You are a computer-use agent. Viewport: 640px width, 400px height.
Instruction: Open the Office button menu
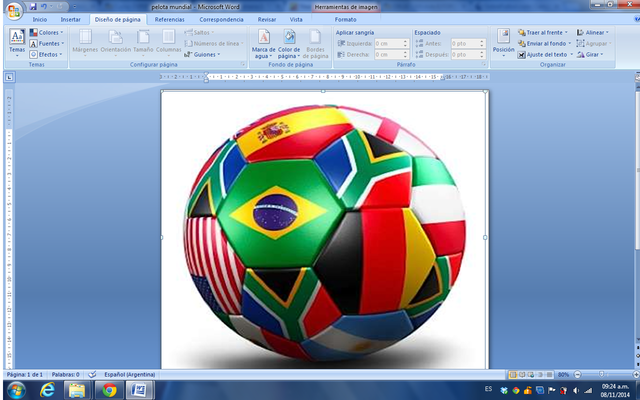(14, 11)
